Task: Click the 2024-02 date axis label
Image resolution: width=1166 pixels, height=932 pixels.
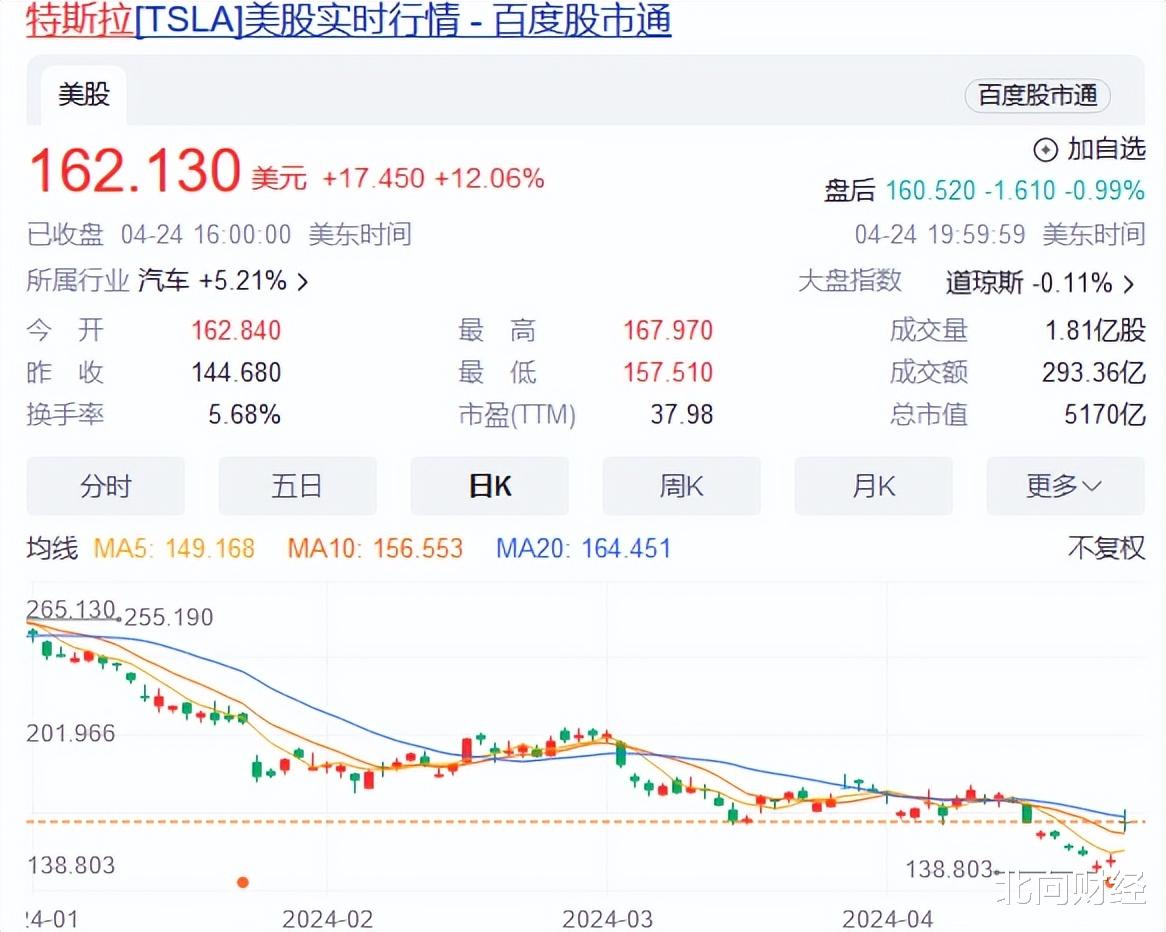Action: pos(327,919)
